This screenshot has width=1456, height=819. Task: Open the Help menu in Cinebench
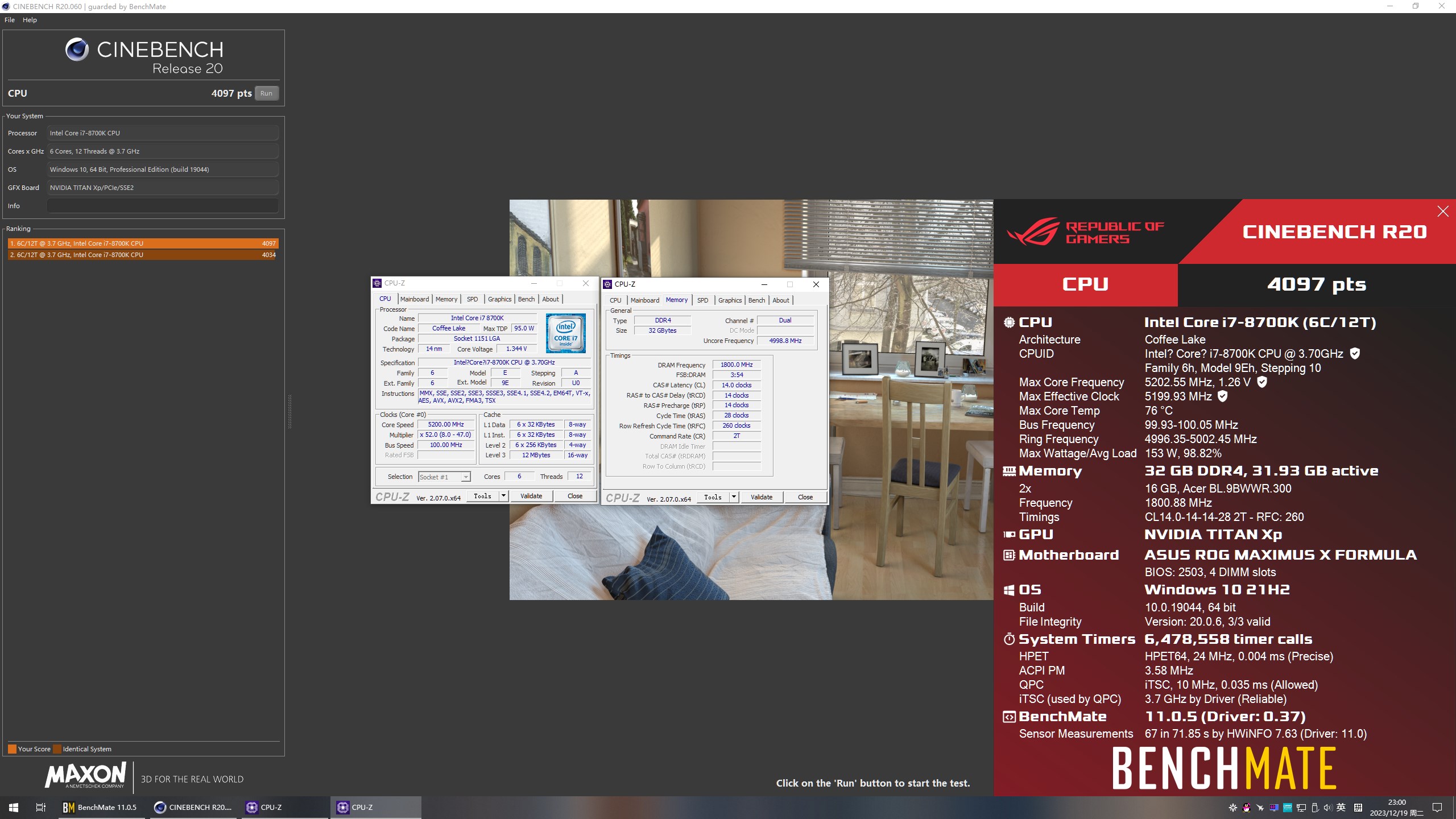tap(30, 20)
